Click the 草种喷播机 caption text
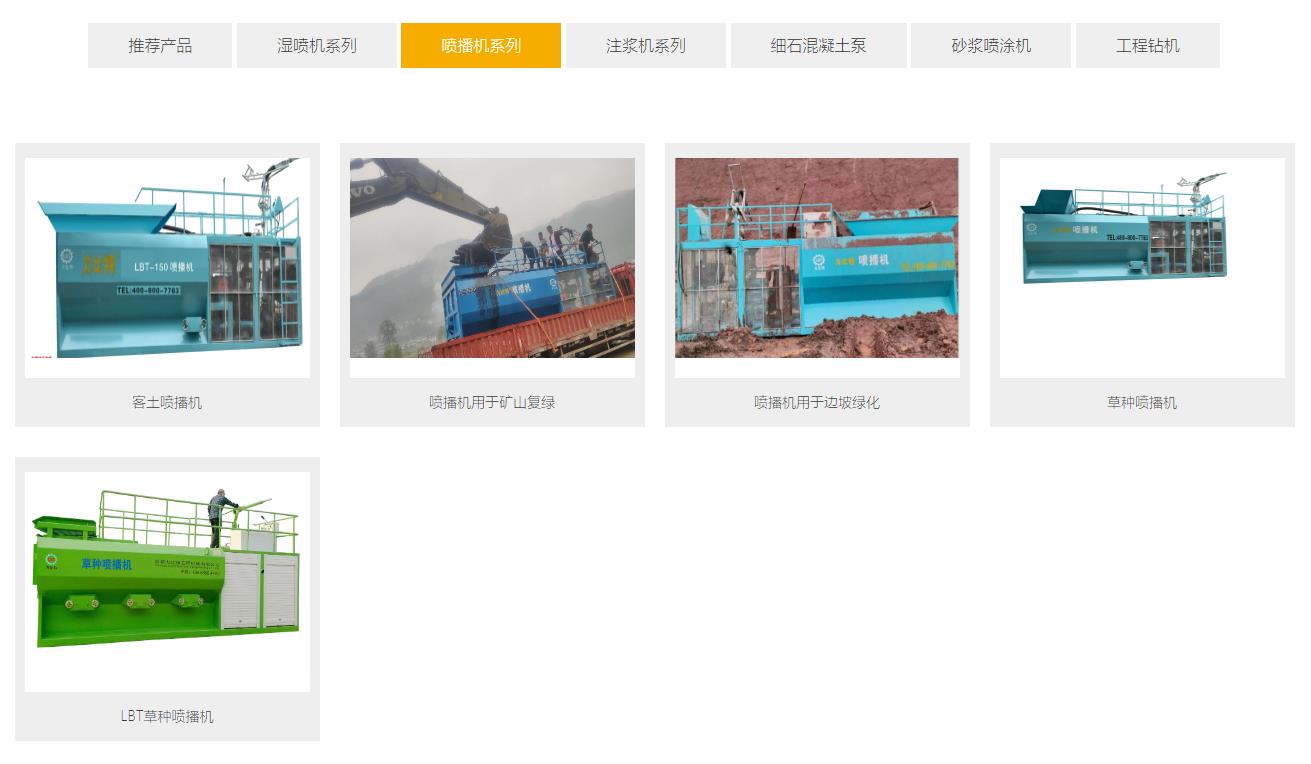Image resolution: width=1311 pixels, height=764 pixels. (x=1141, y=402)
